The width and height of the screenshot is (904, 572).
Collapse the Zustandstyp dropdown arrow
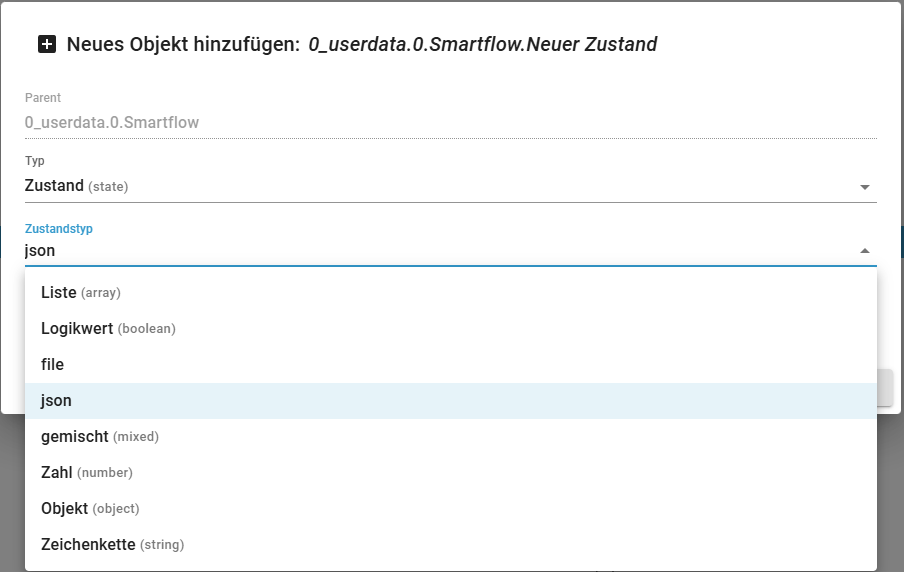[x=865, y=251]
